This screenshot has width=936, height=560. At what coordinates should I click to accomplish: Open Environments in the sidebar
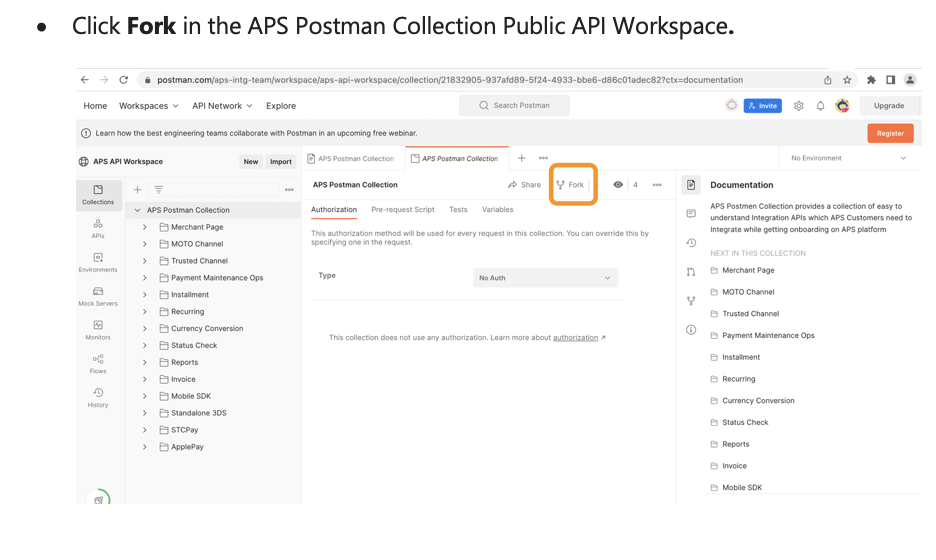98,262
